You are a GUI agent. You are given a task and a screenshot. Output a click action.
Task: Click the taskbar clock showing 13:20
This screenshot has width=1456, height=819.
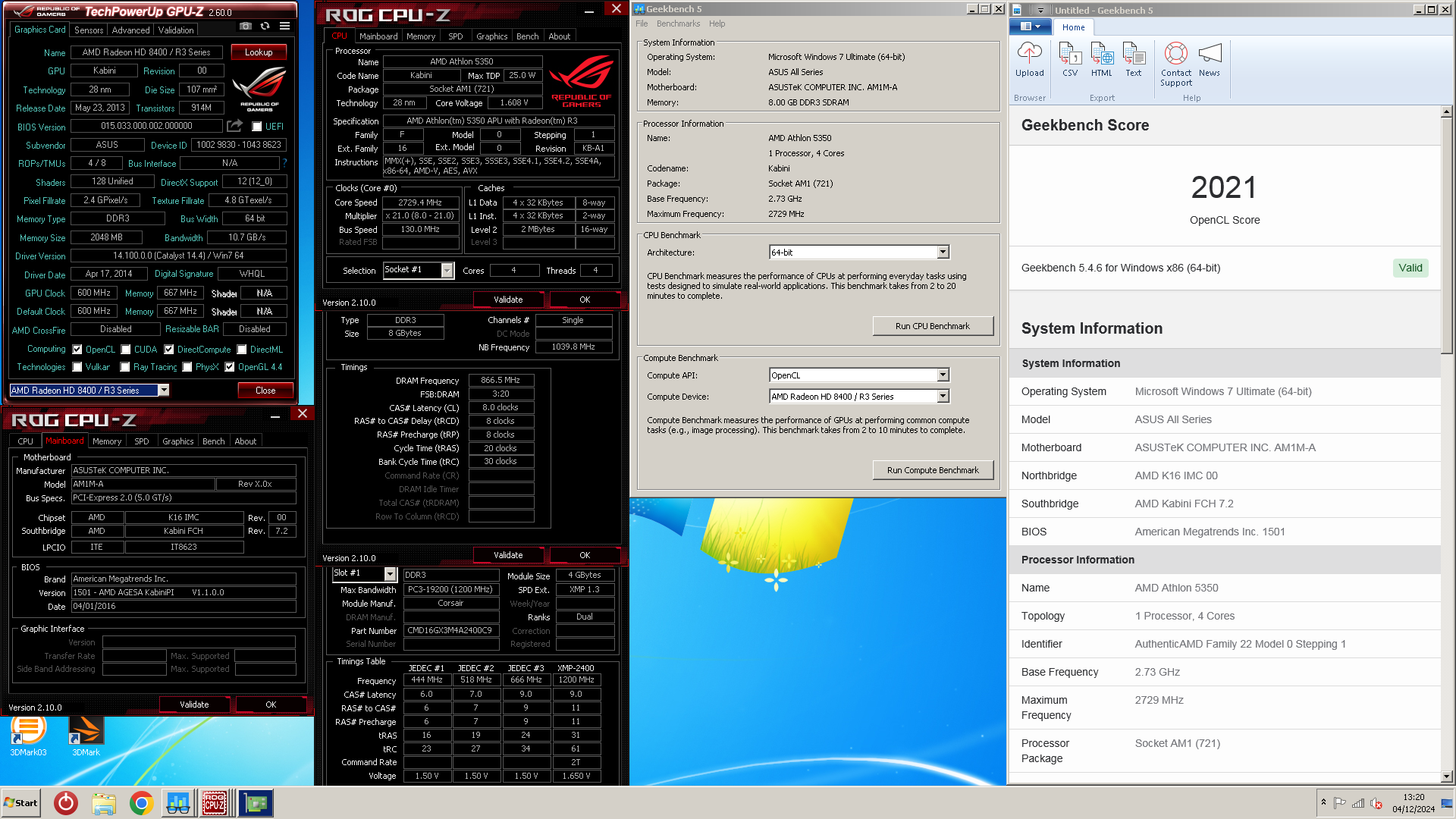[1414, 803]
